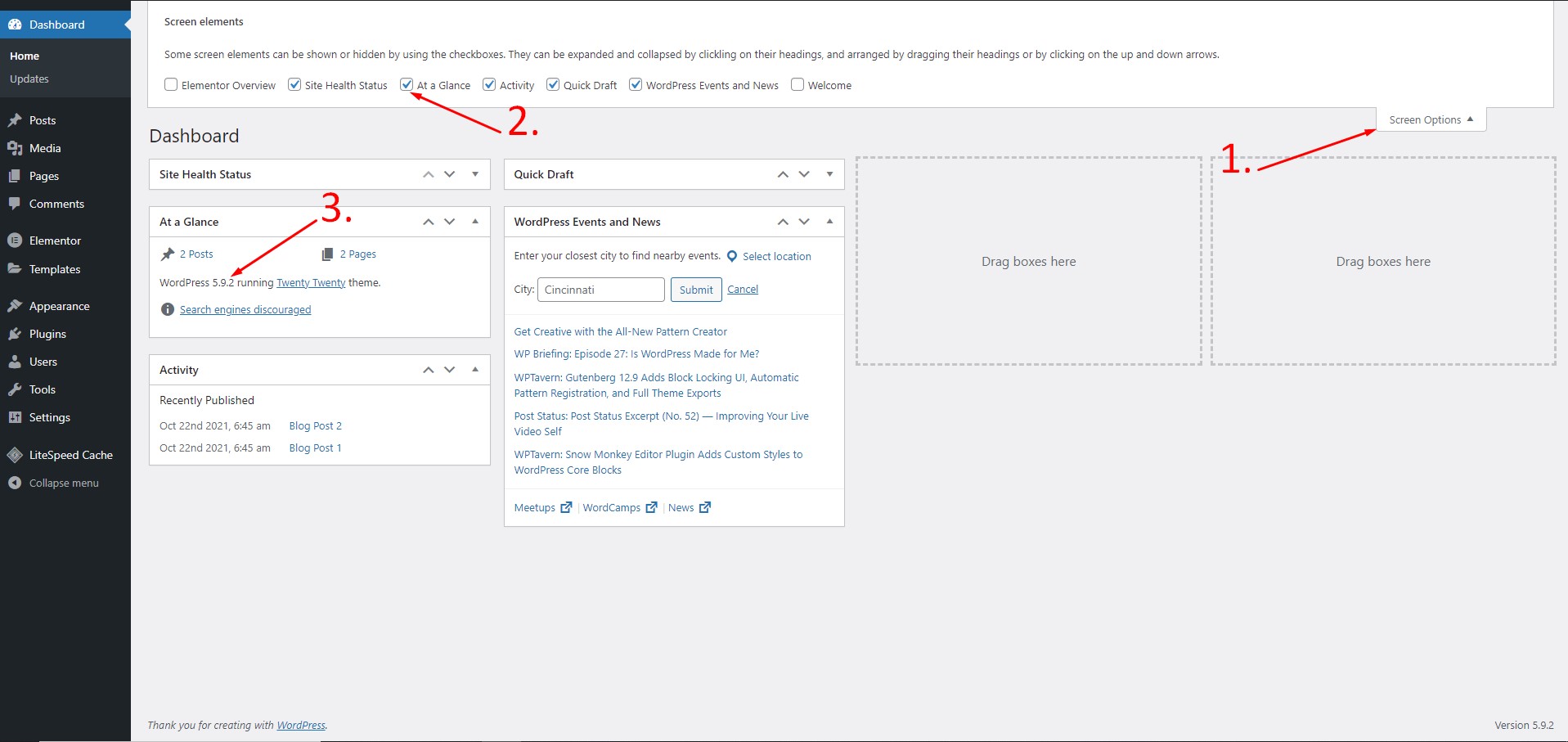The height and width of the screenshot is (742, 1568).
Task: Open the Home submenu item
Action: [25, 56]
